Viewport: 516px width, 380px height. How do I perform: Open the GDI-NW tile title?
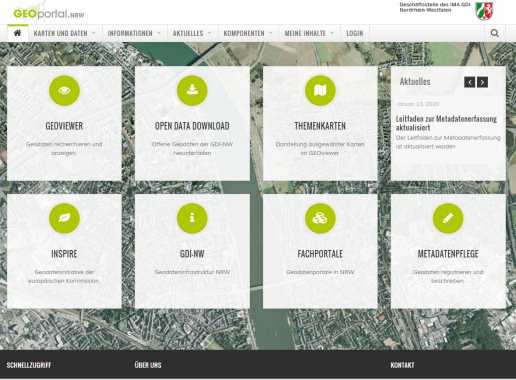point(192,254)
